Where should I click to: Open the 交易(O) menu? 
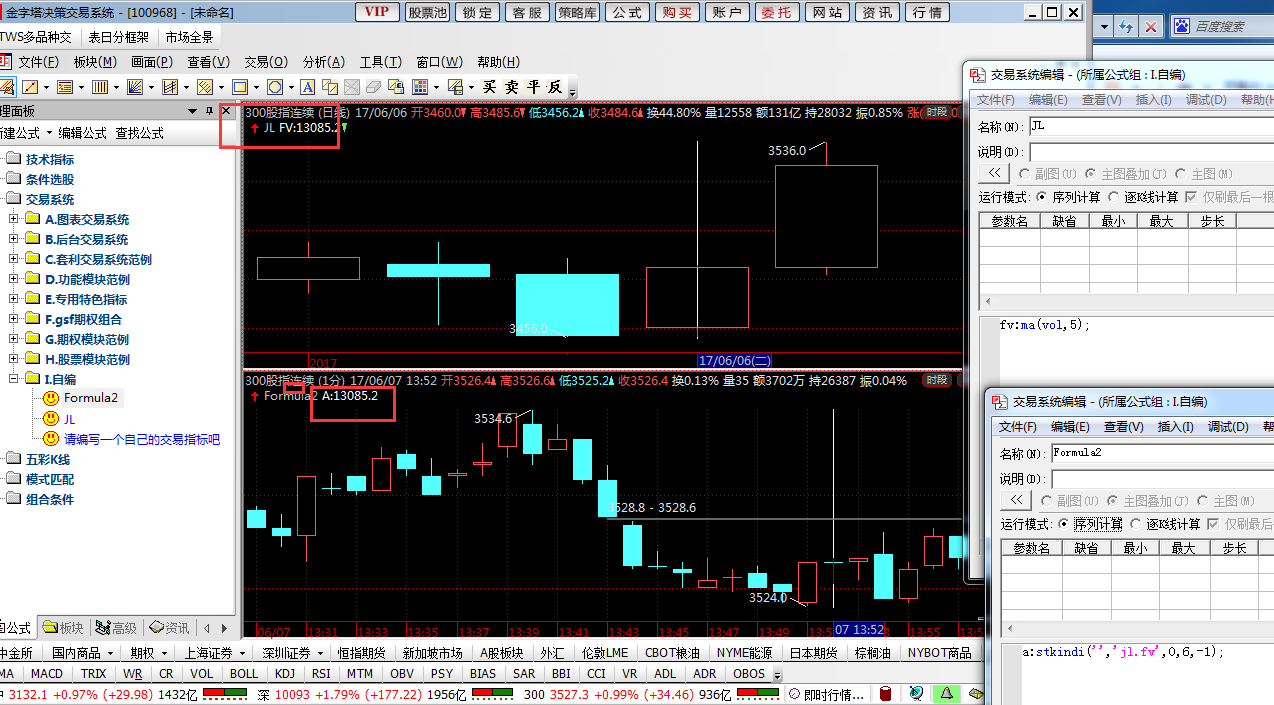(x=266, y=62)
